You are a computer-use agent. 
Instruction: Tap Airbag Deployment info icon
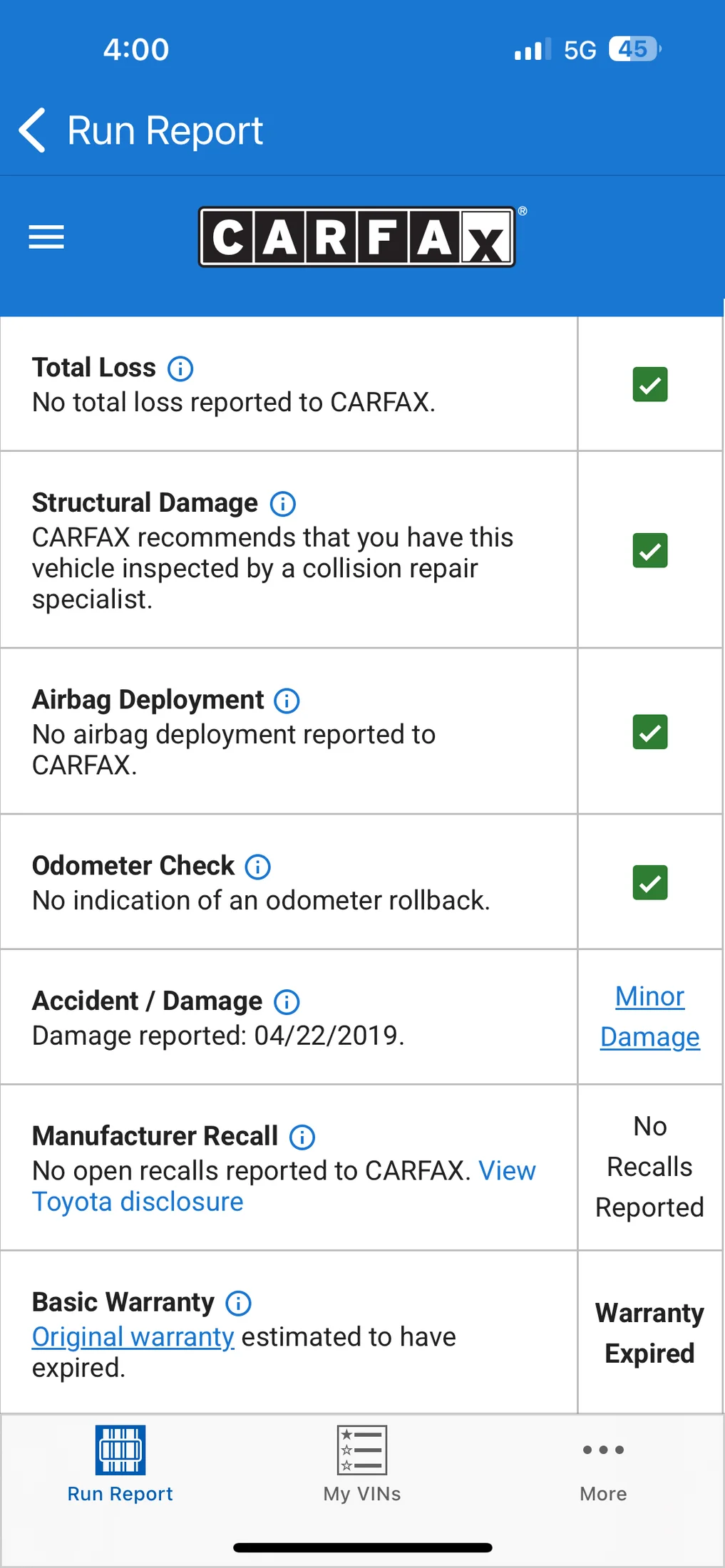[x=287, y=701]
